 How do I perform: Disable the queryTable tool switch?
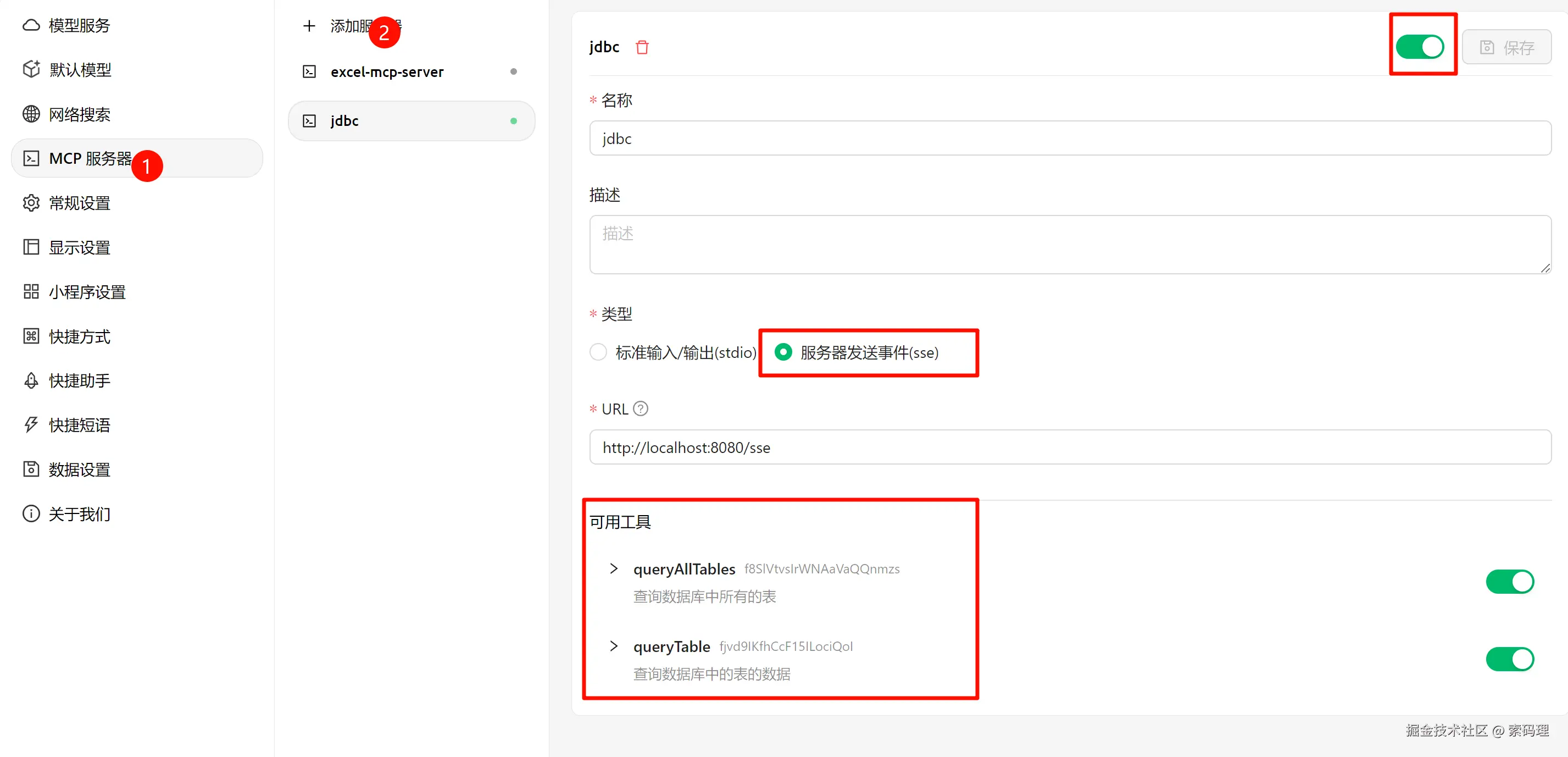(x=1509, y=659)
